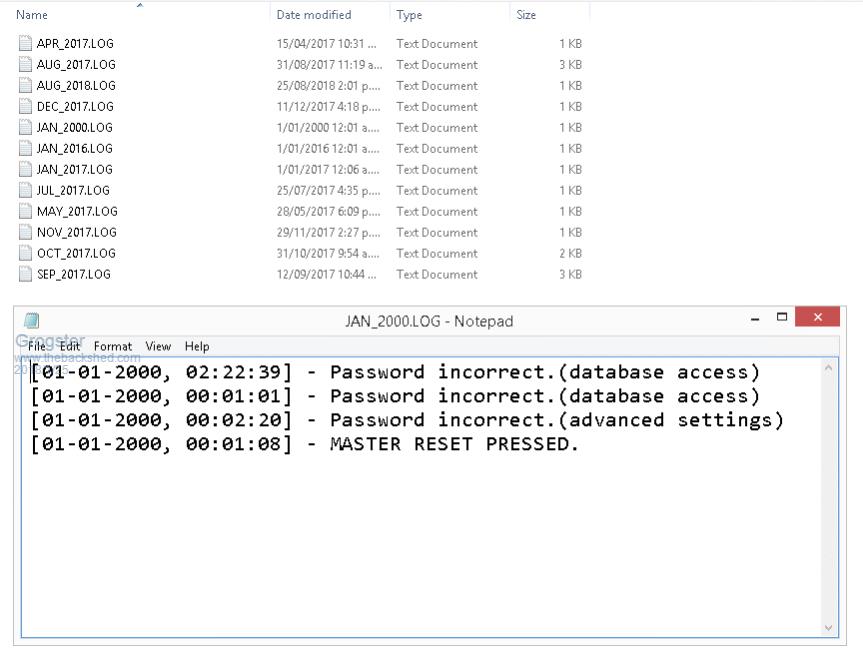Minimize the Notepad window
This screenshot has height=661, width=863.
tap(755, 319)
